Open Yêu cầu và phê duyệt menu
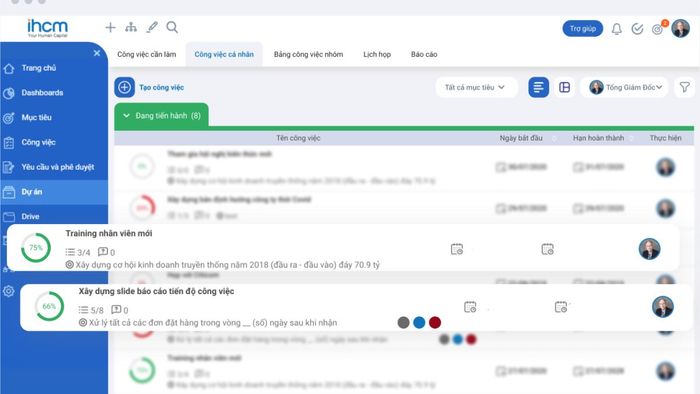 coord(58,167)
